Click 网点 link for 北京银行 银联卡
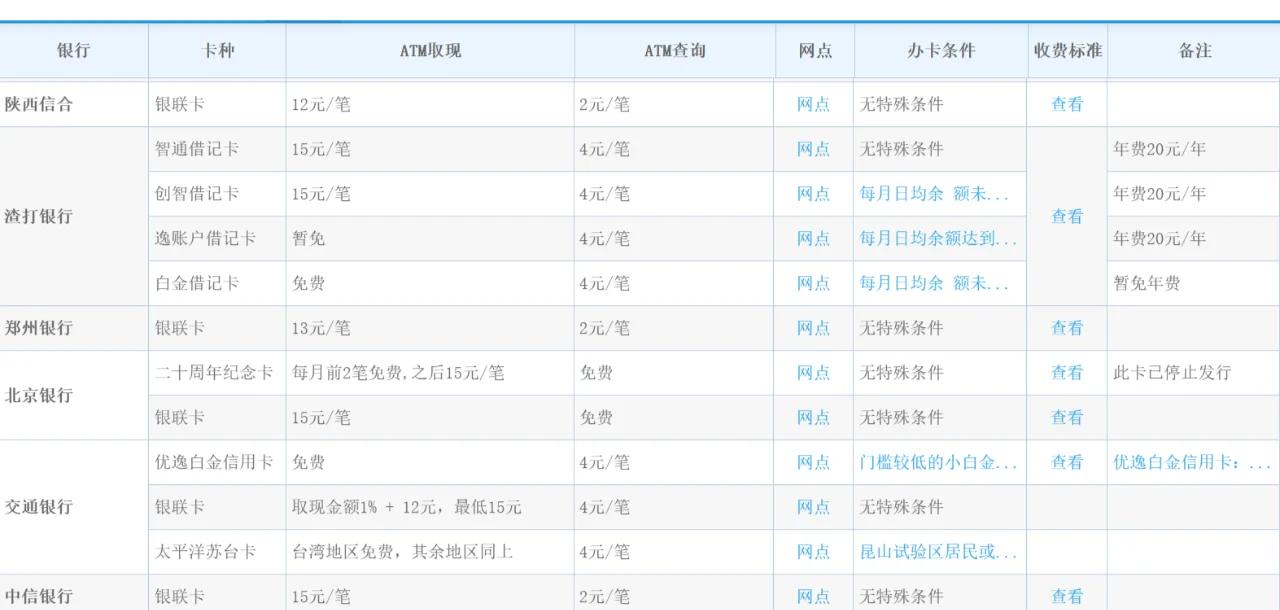This screenshot has width=1280, height=610. tap(813, 418)
